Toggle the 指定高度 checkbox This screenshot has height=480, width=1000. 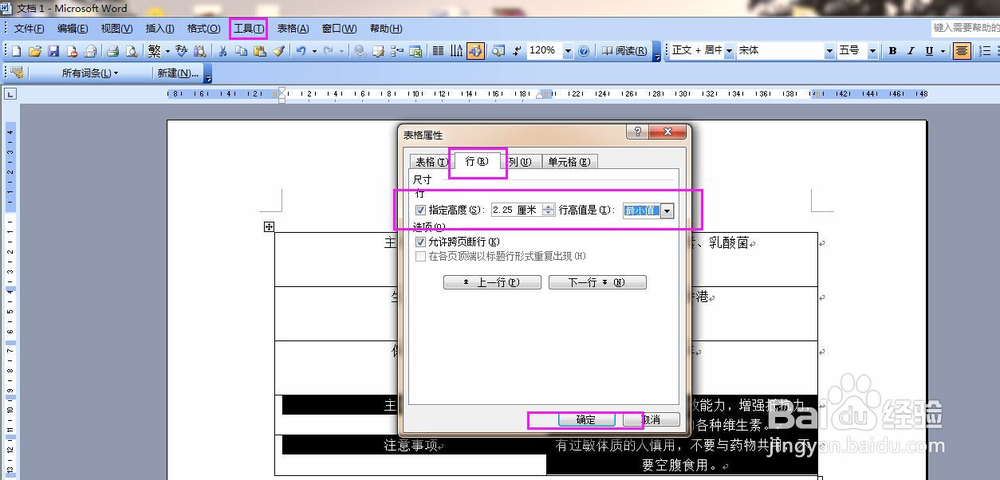tap(420, 210)
